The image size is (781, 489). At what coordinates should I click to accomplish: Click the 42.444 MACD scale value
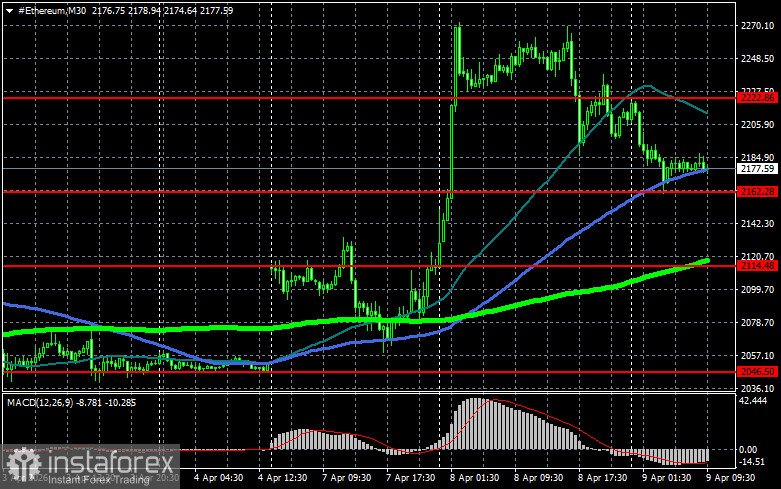pos(753,401)
